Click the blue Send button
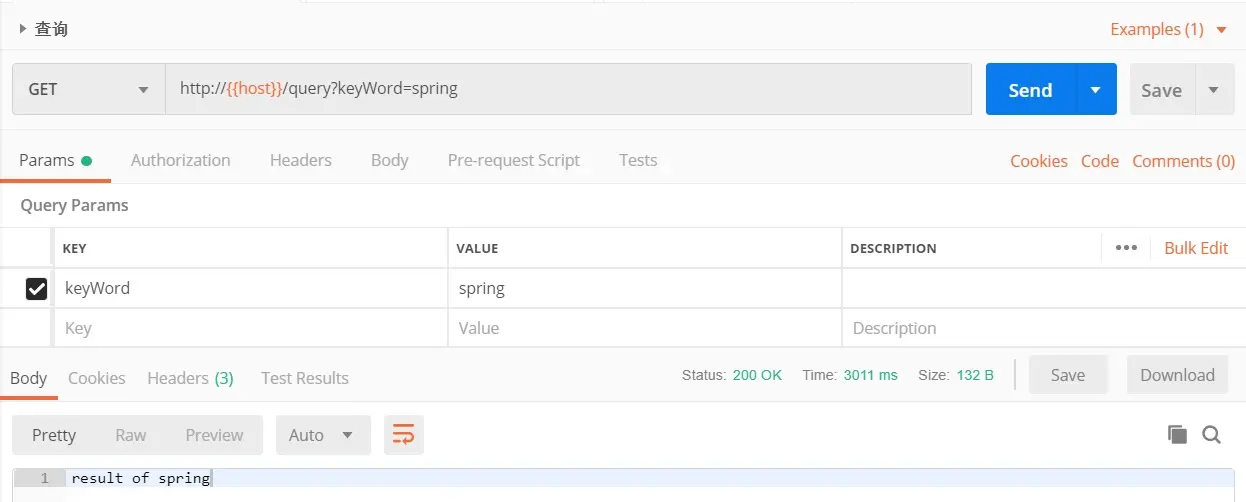1246x502 pixels. pos(1030,90)
